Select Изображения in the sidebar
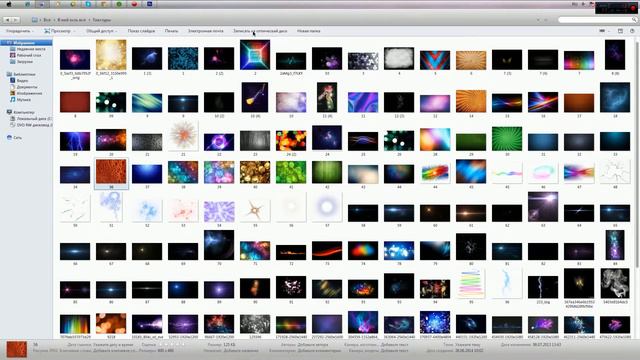 [x=29, y=93]
